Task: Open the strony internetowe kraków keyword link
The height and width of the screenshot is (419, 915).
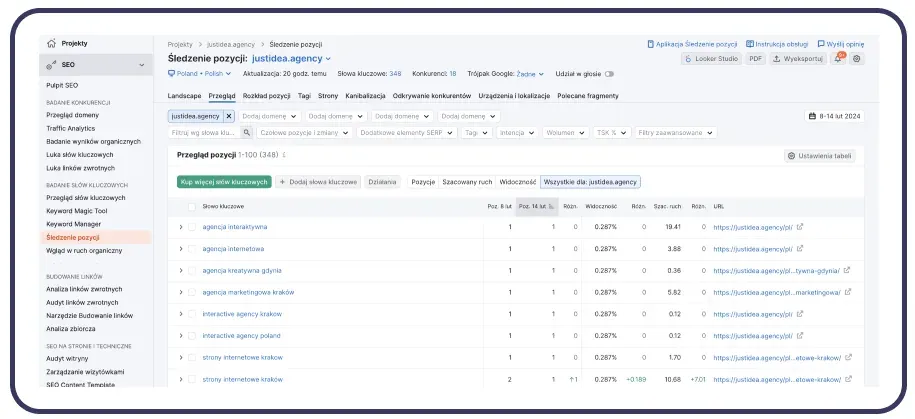Action: click(x=243, y=379)
